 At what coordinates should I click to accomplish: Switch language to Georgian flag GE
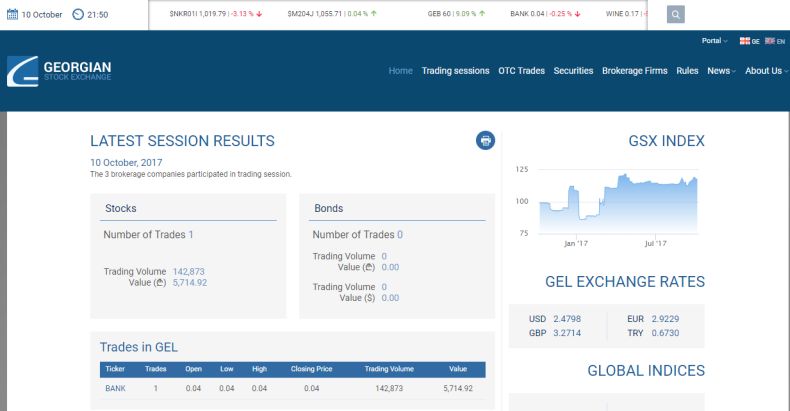point(749,41)
